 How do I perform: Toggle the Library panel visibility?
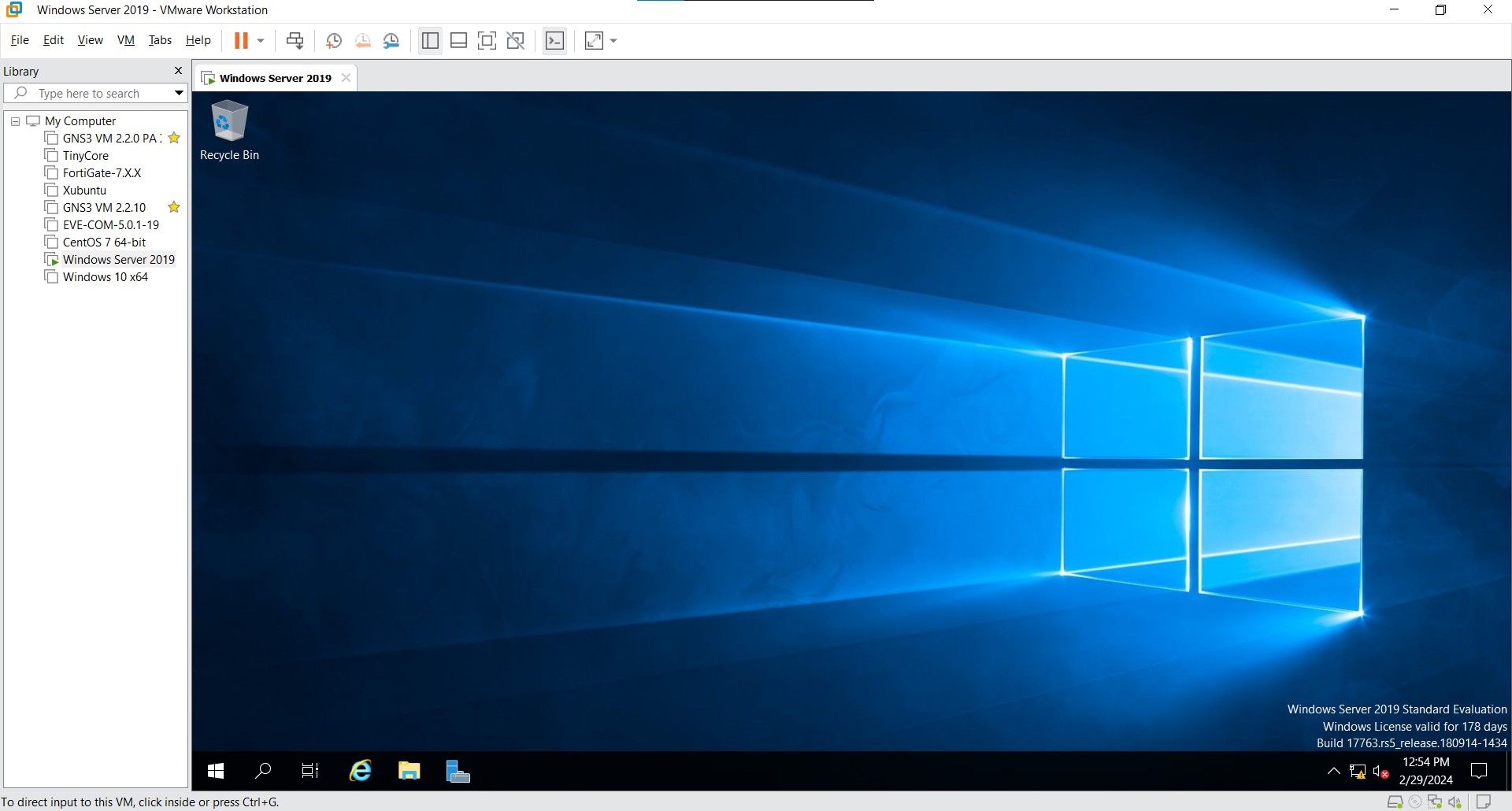point(429,40)
